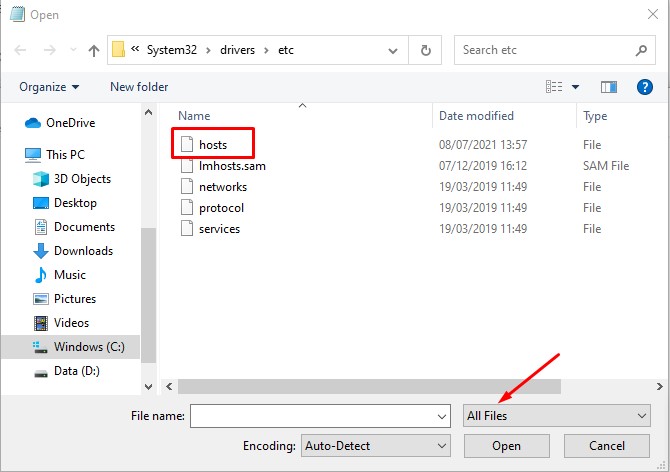Expand the All Files type dropdown
Screen dimensions: 670x472
click(557, 415)
